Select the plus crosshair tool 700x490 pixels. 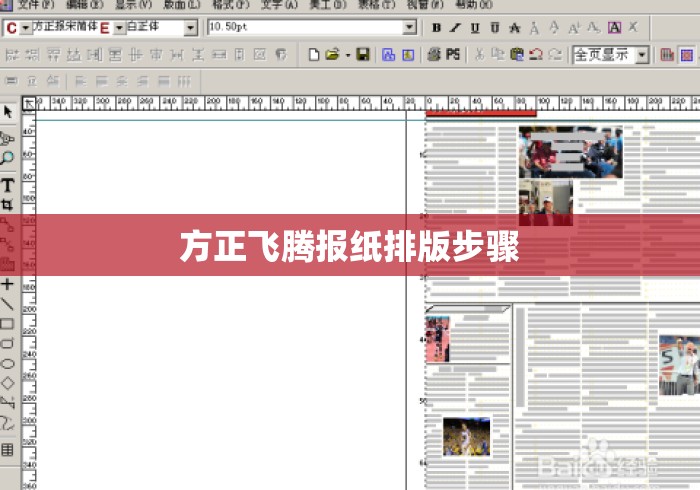point(7,284)
